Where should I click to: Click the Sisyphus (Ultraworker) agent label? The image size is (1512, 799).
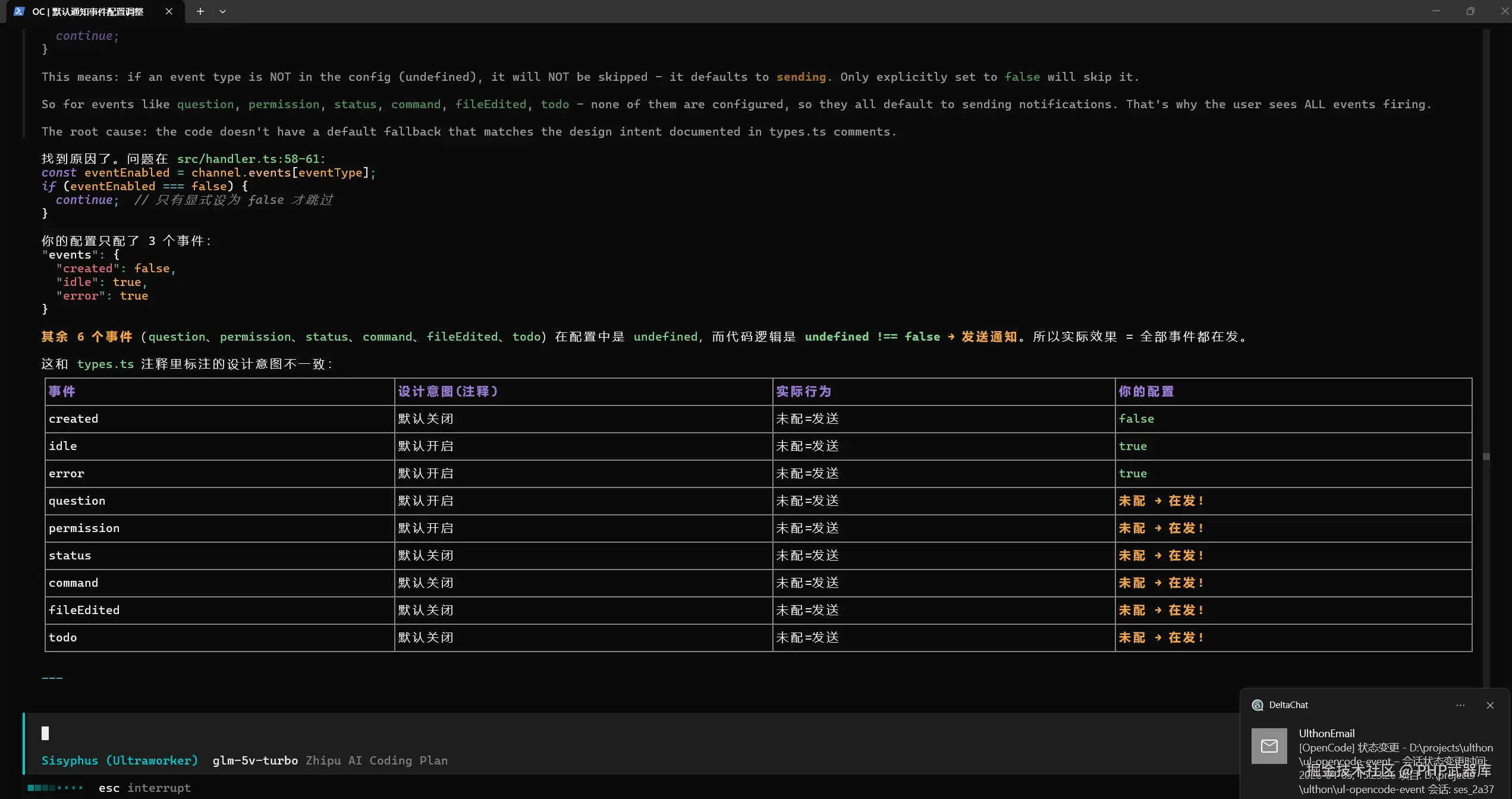pos(120,760)
